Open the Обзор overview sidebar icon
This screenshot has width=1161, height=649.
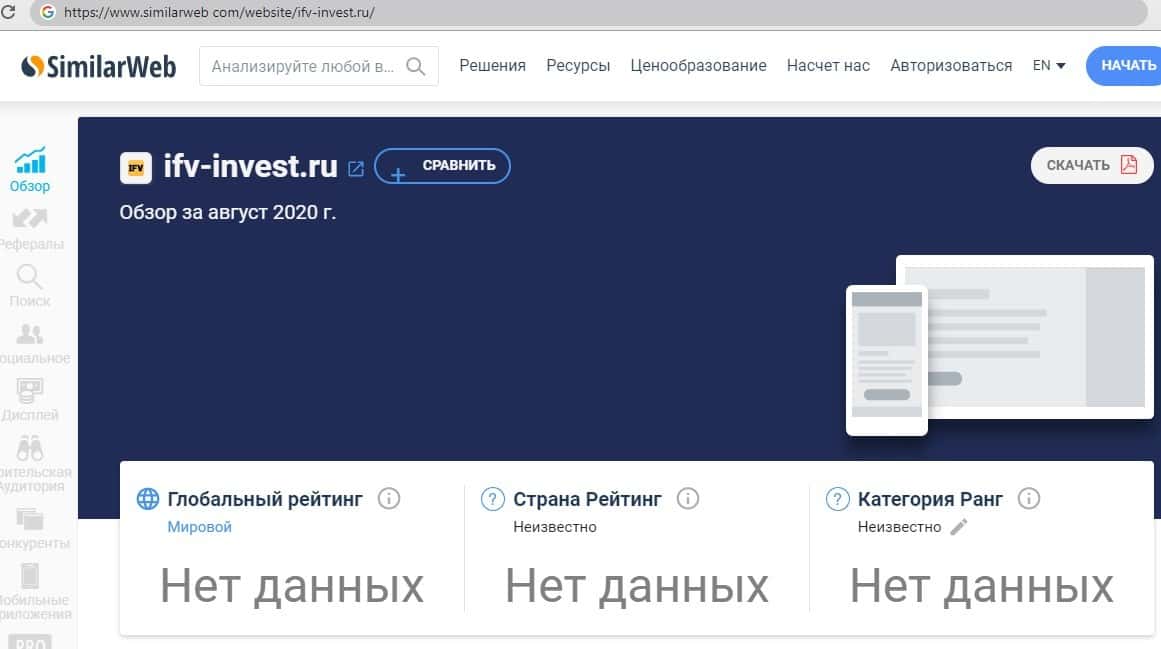(30, 161)
